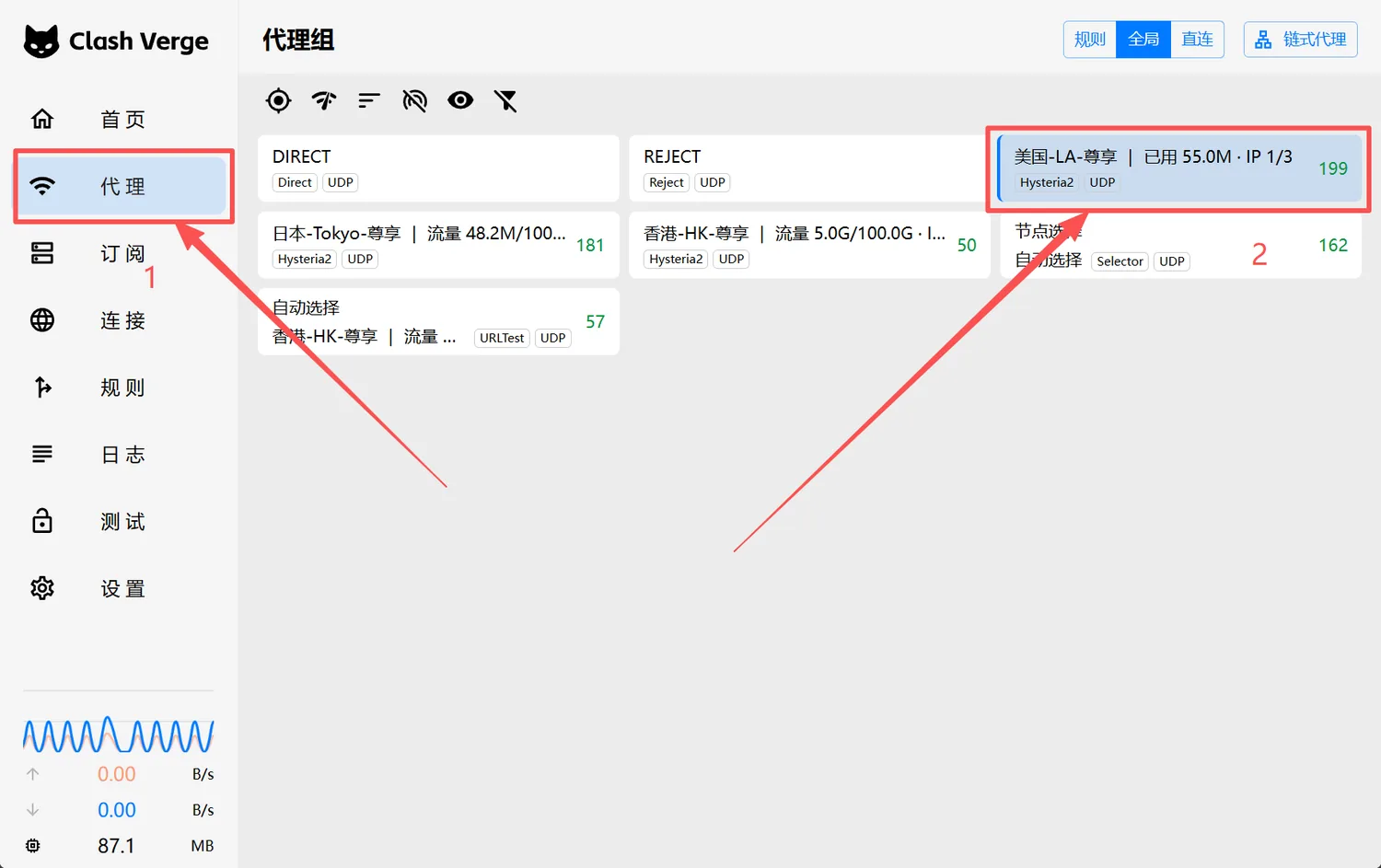
Task: Open the 规则 rules page in sidebar
Action: tap(122, 388)
